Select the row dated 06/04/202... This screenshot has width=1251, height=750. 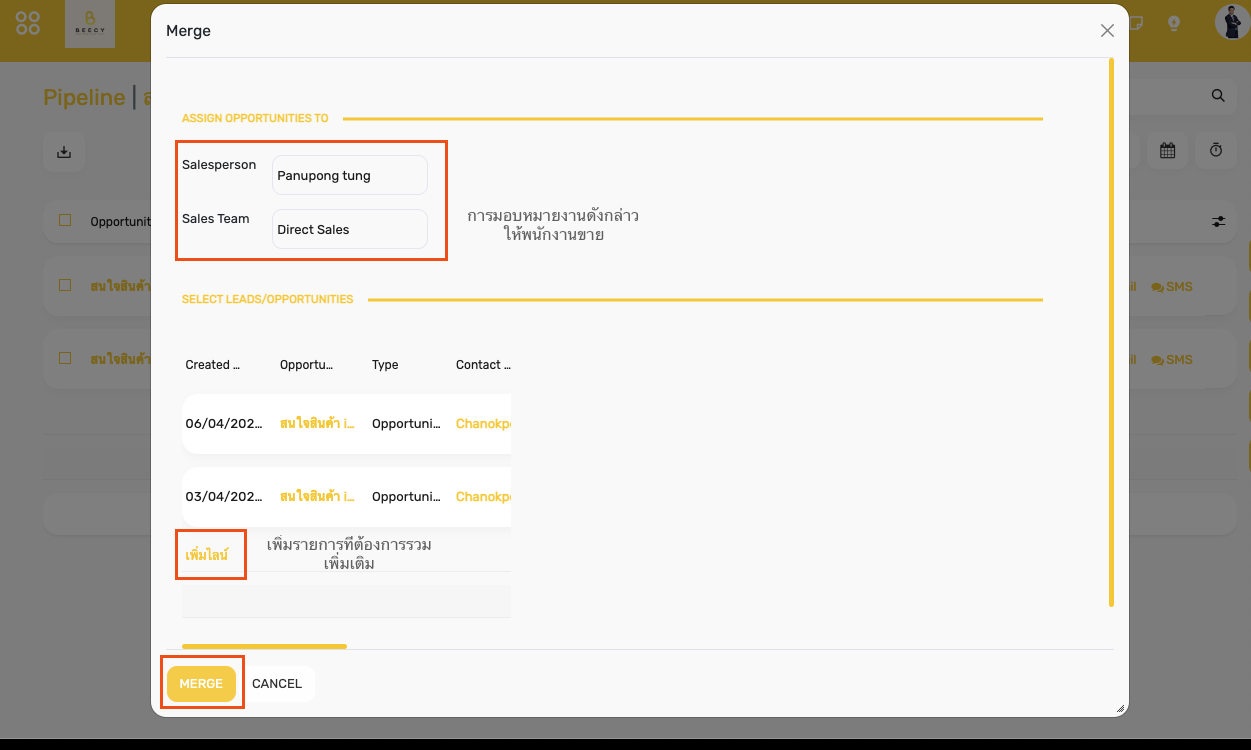[x=346, y=424]
